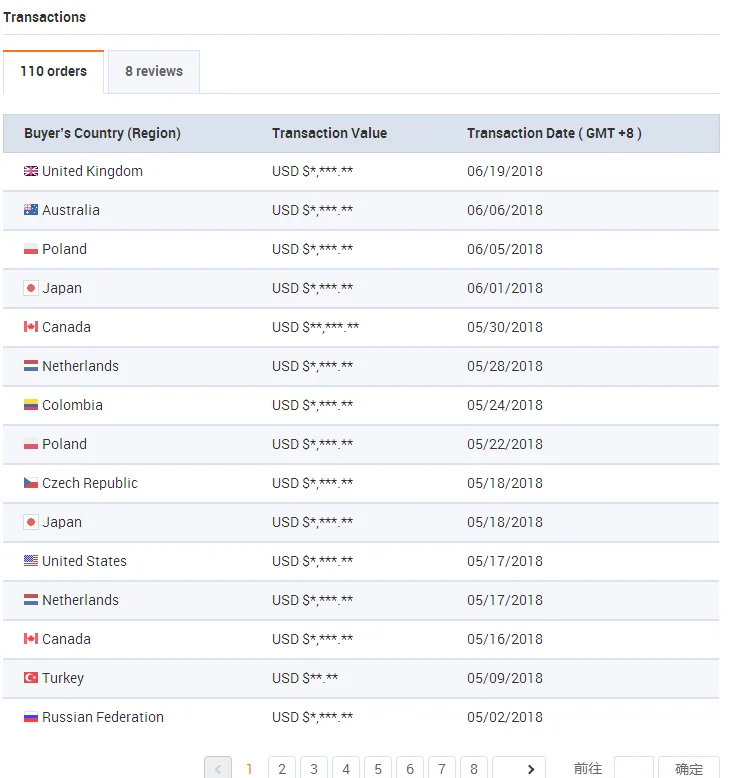Click the Australia flag icon
The width and height of the screenshot is (731, 778).
[x=31, y=210]
